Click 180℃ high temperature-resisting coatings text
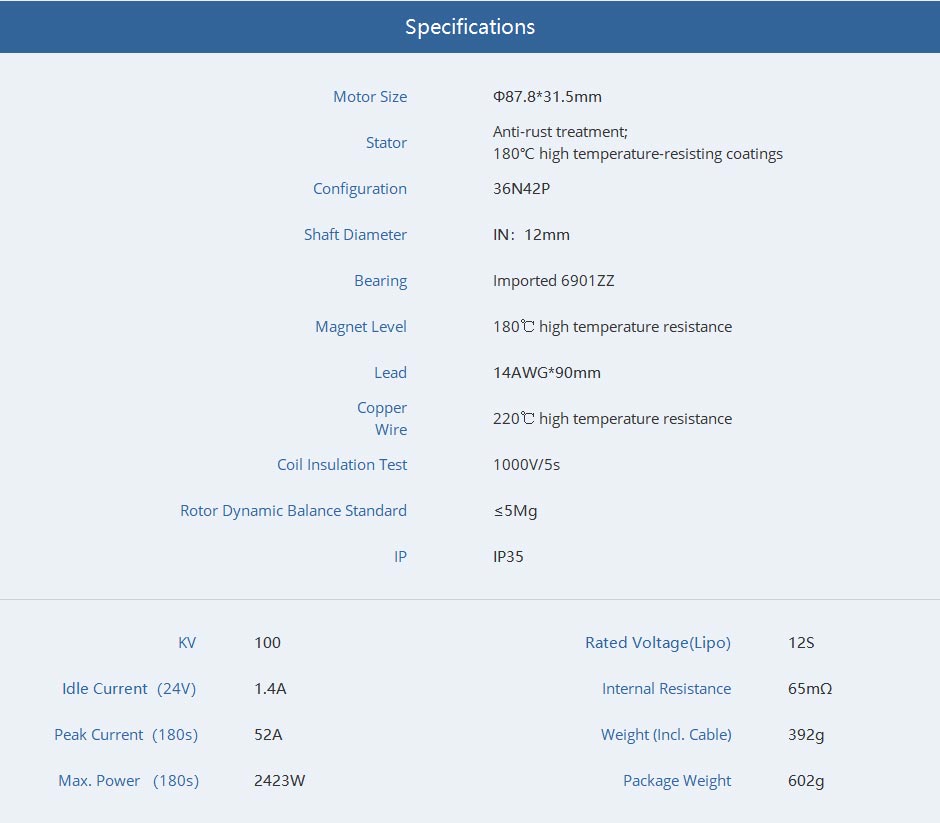The width and height of the screenshot is (940, 823). [637, 154]
